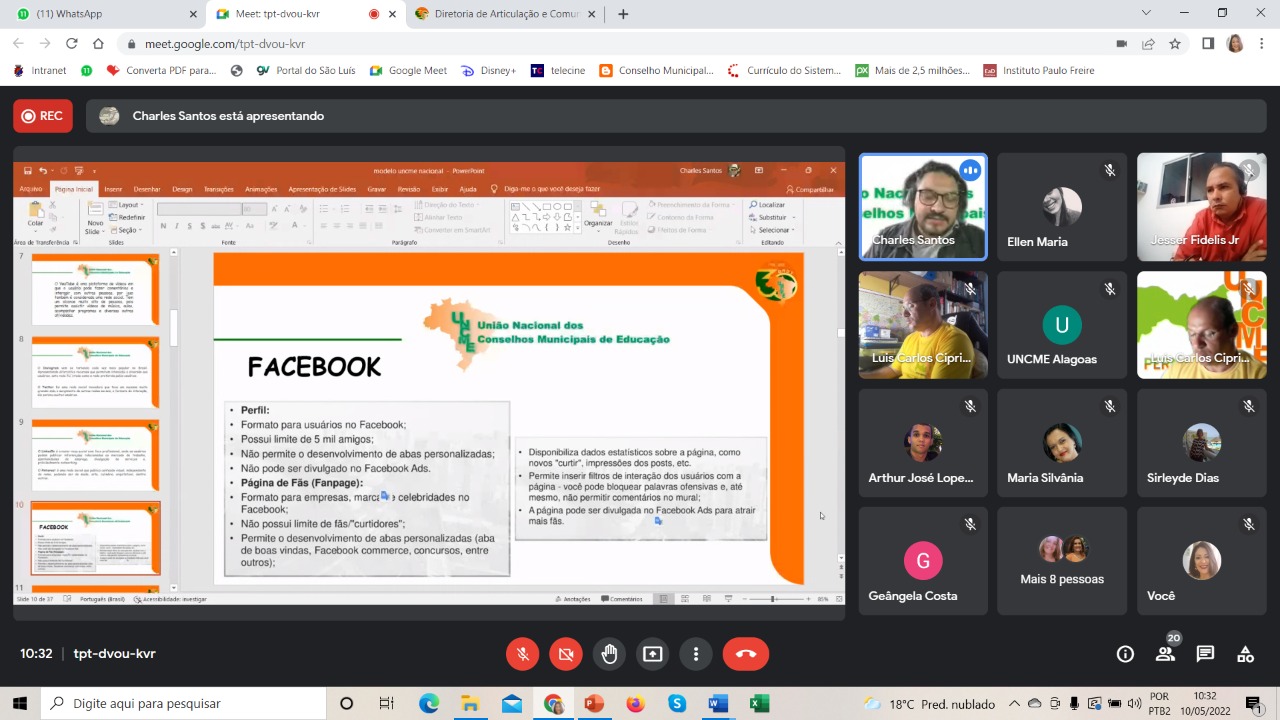Reload the Meet page
1280x720 pixels.
[71, 44]
